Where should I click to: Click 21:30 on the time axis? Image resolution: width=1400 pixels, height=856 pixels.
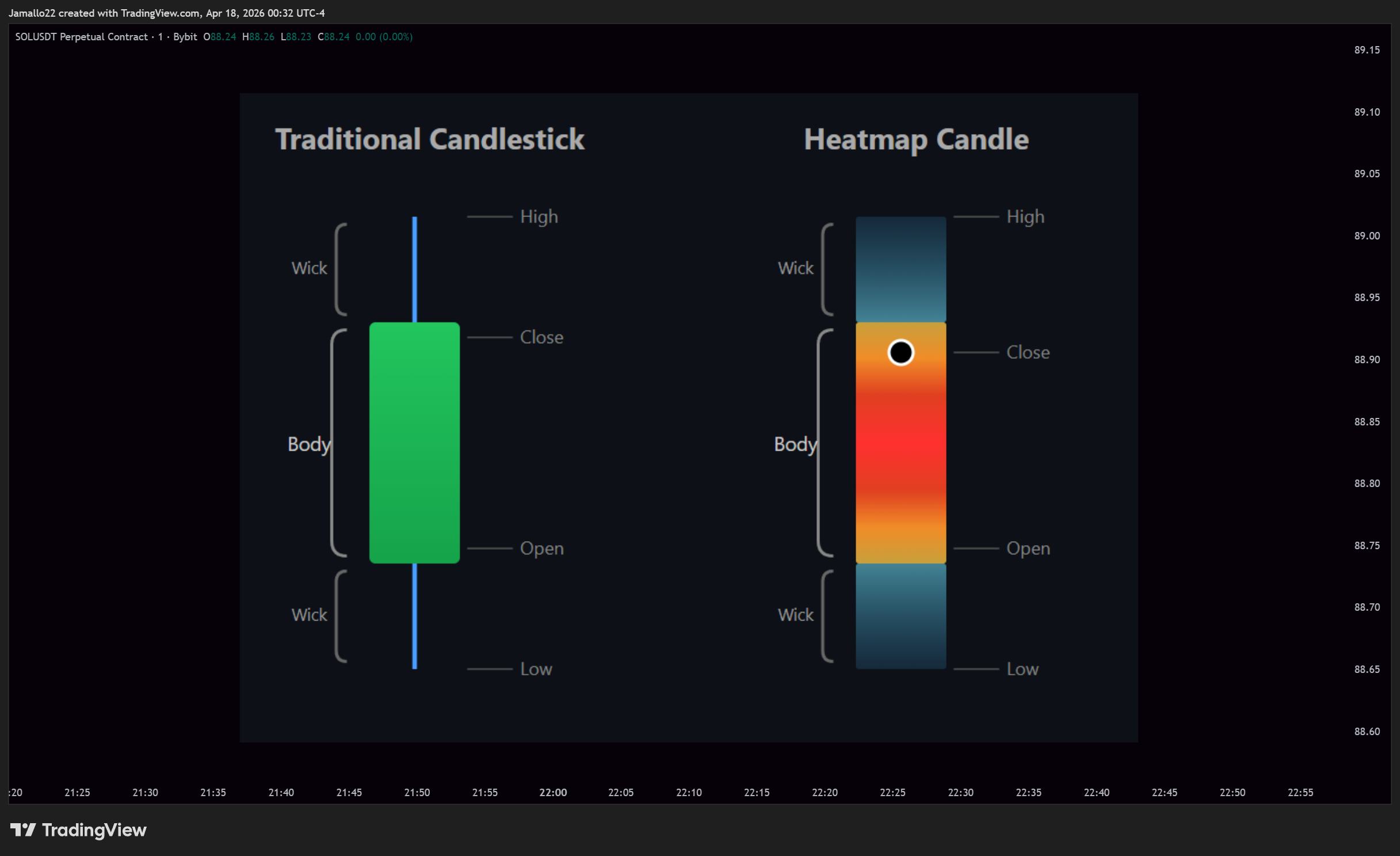(x=145, y=793)
